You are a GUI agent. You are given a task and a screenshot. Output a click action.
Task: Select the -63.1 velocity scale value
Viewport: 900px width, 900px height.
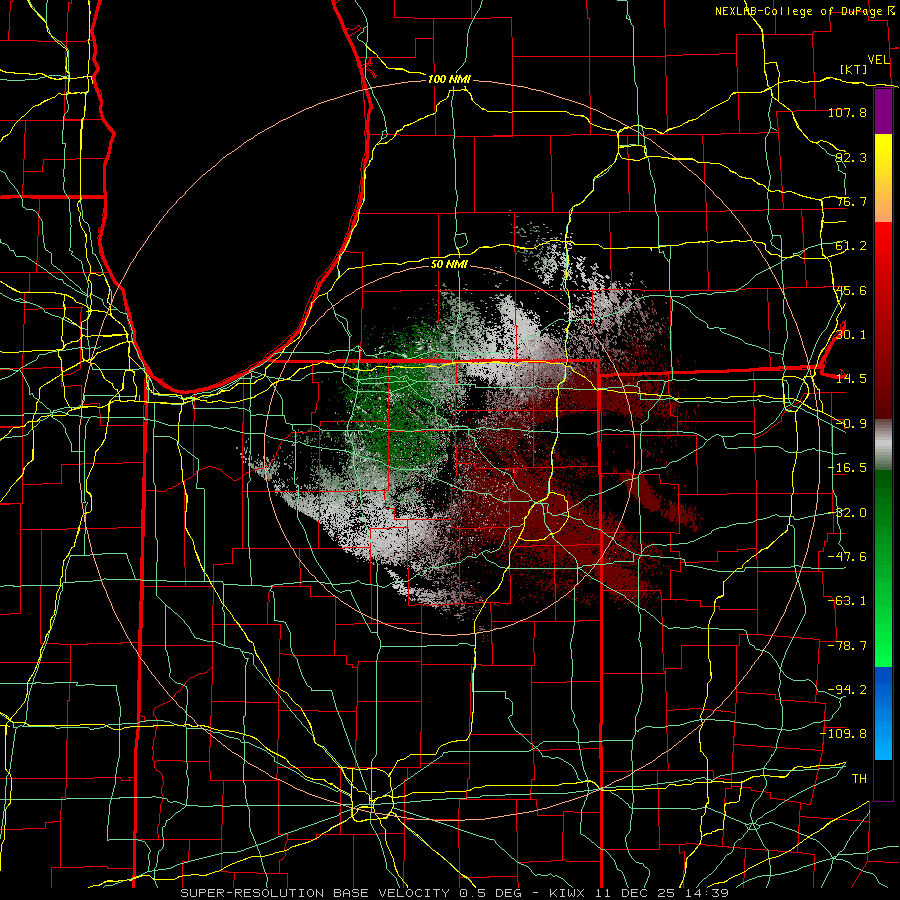point(847,601)
